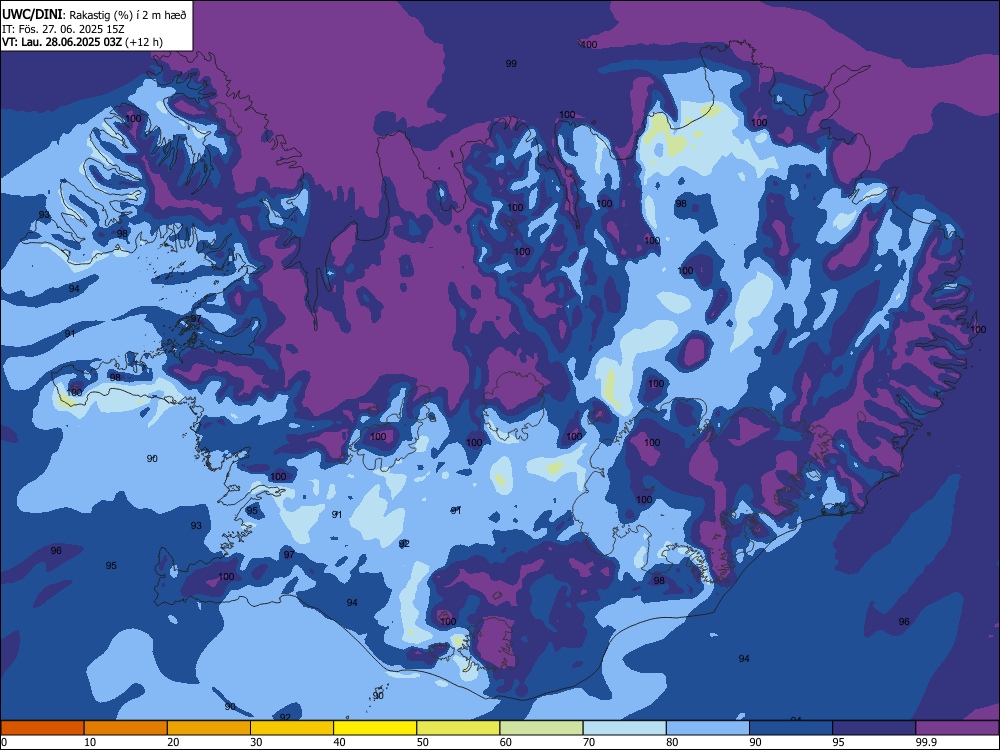Click the 'UWC/DINI' model title text

coord(32,14)
